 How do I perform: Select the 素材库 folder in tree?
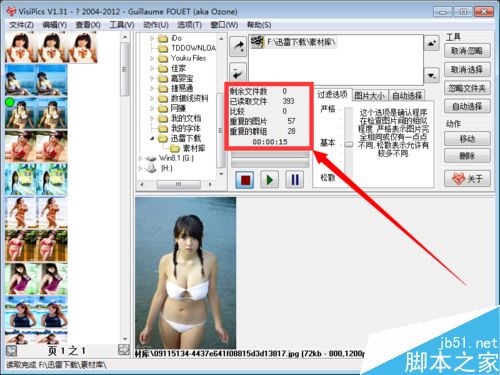coord(194,148)
